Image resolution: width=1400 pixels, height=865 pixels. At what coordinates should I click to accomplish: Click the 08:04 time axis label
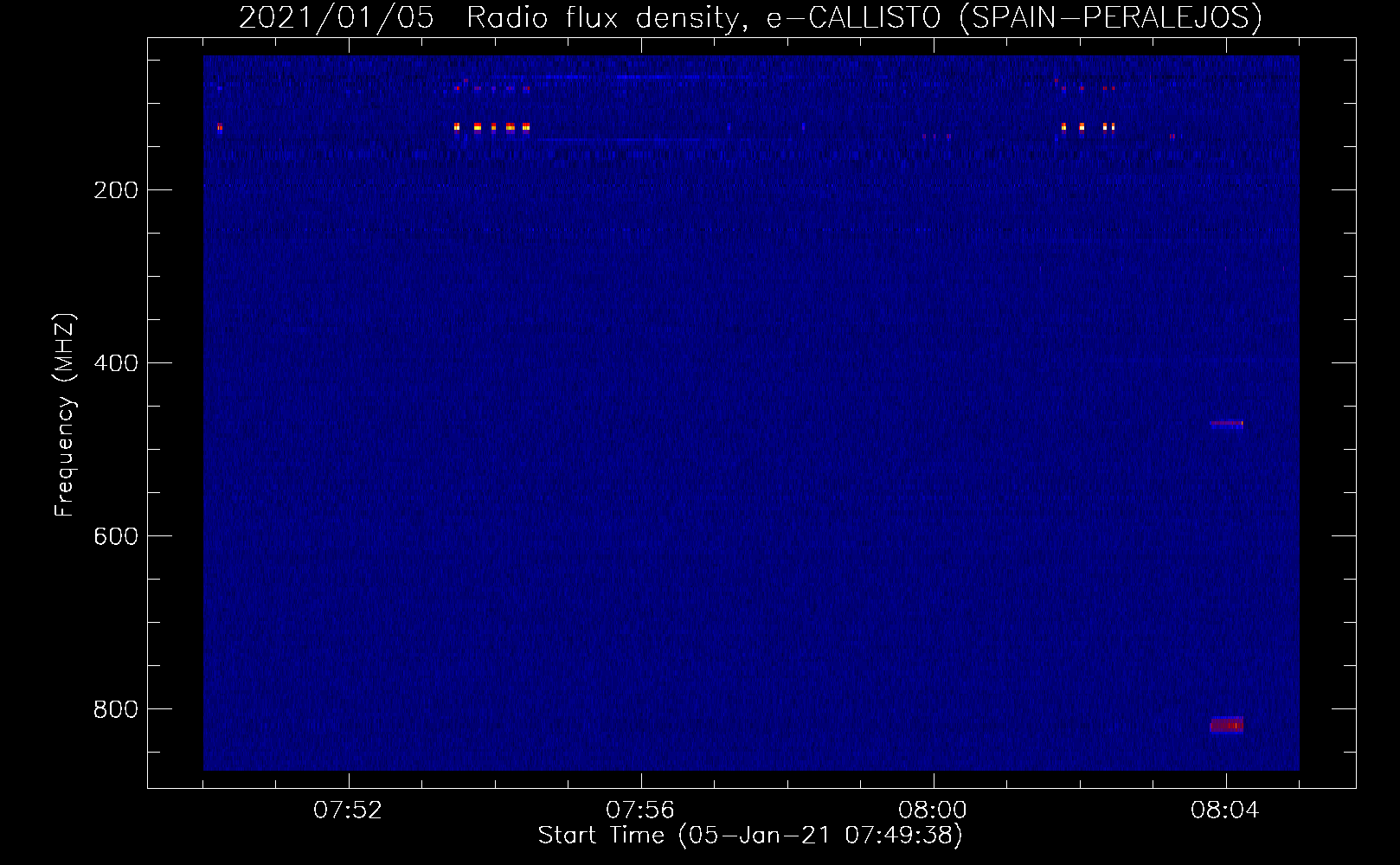[x=1225, y=811]
